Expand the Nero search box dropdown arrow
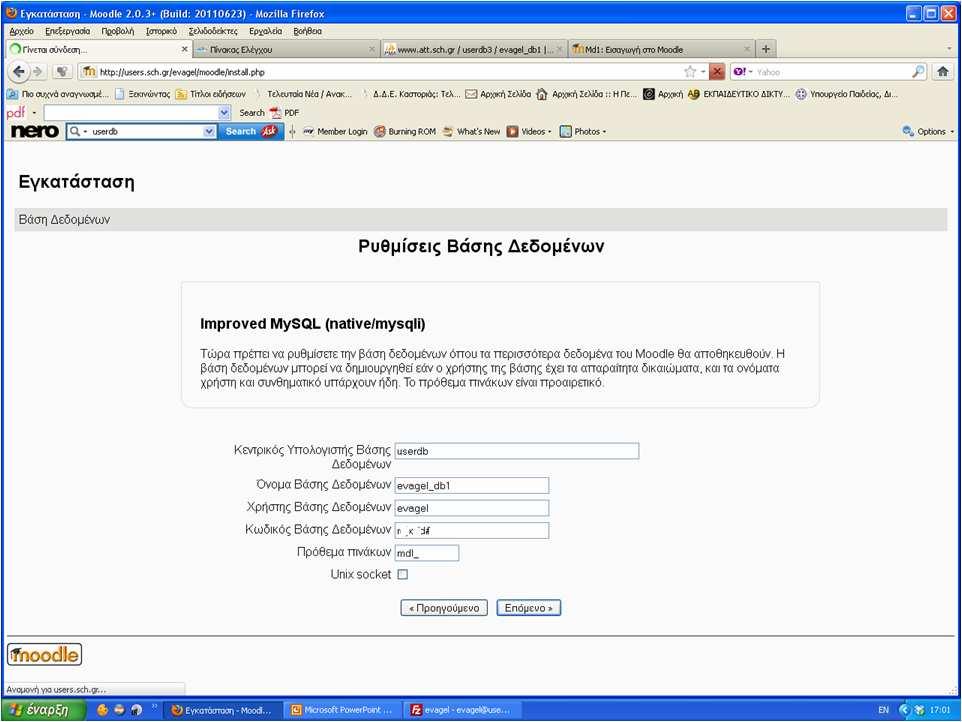 (209, 131)
